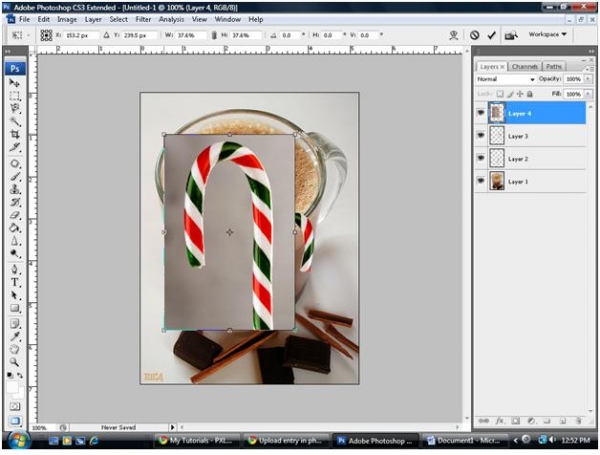Viewport: 600px width, 455px height.
Task: Select the Clone Stamp tool
Action: tap(15, 189)
